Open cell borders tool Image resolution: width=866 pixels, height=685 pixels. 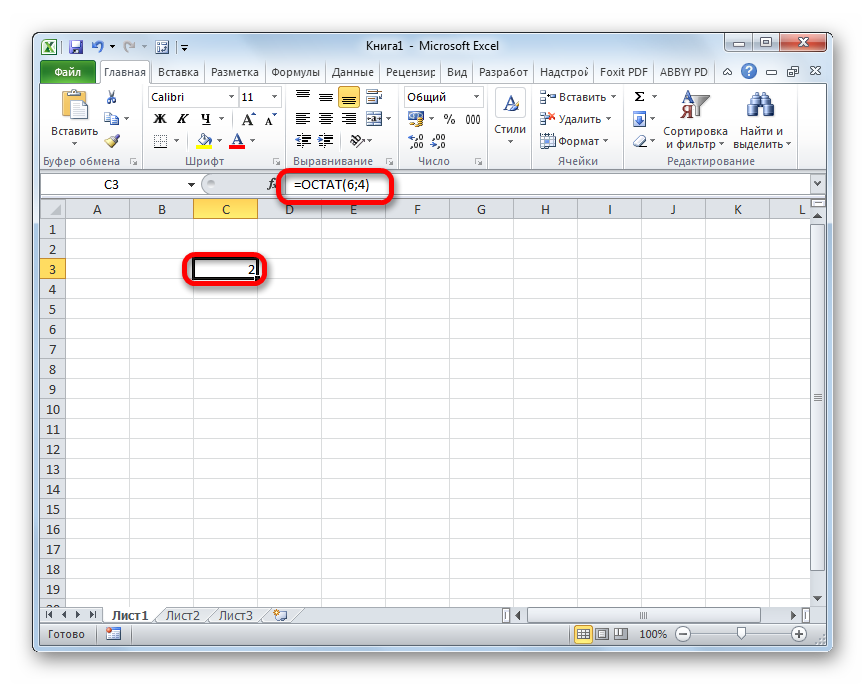pyautogui.click(x=160, y=141)
